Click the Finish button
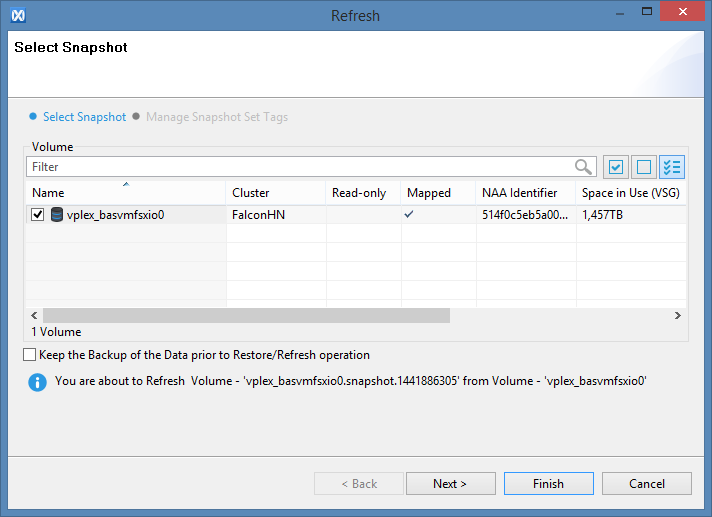 [x=548, y=484]
